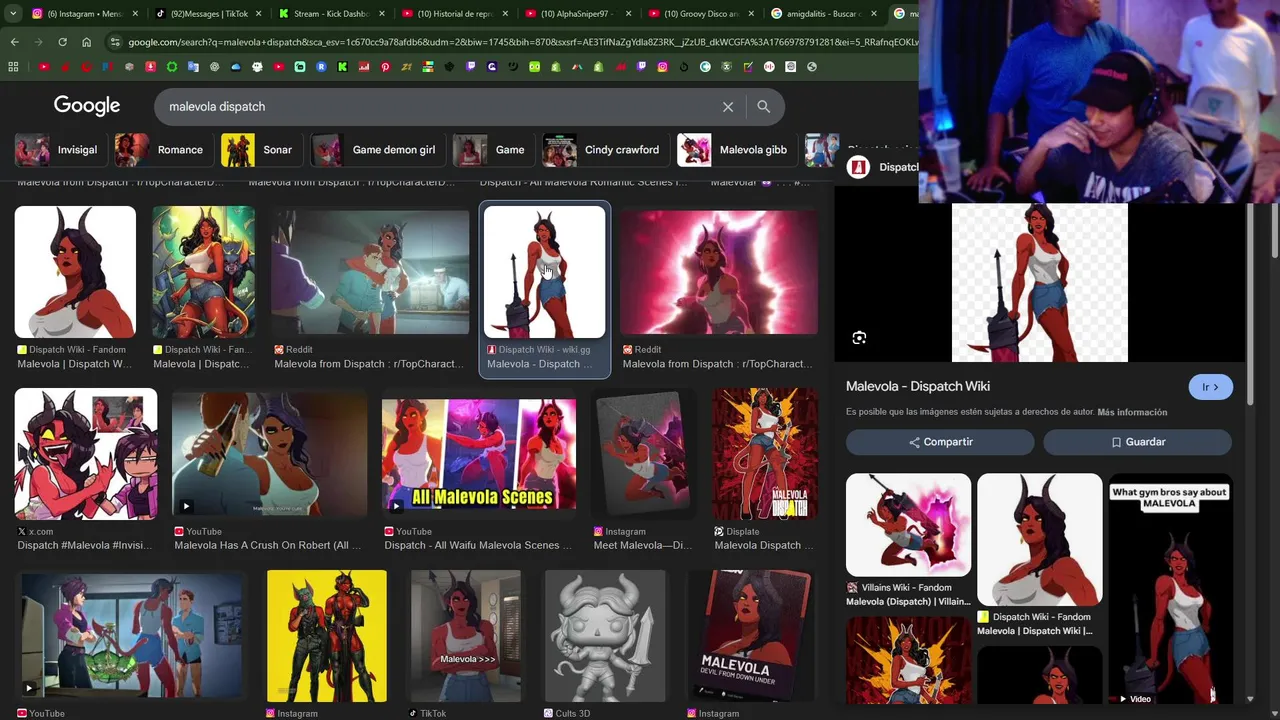Go back to the previous page
The image size is (1280, 720).
pos(14,42)
